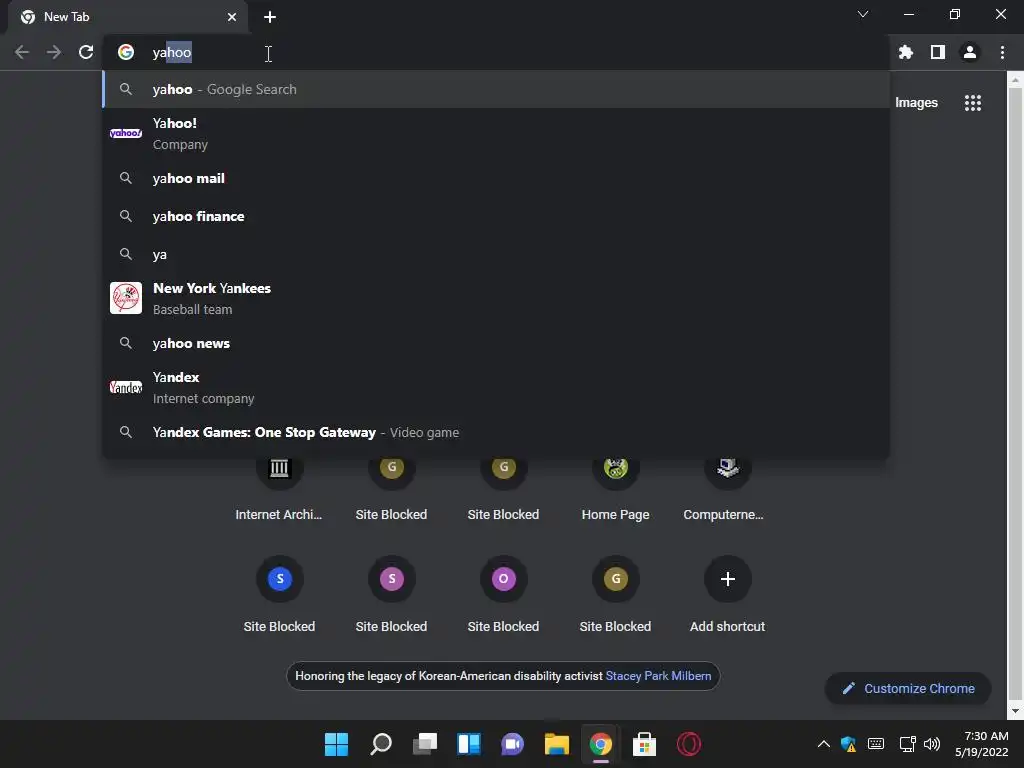
Task: Click the network tray icon
Action: pos(907,744)
